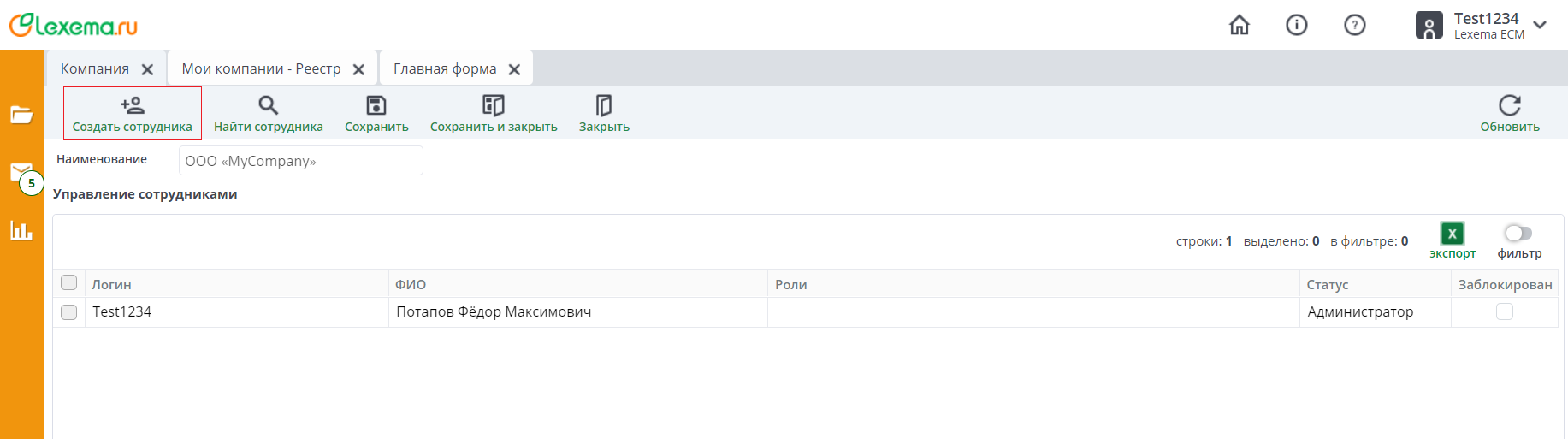Open the info circle icon
This screenshot has height=439, width=1568.
pyautogui.click(x=1297, y=26)
